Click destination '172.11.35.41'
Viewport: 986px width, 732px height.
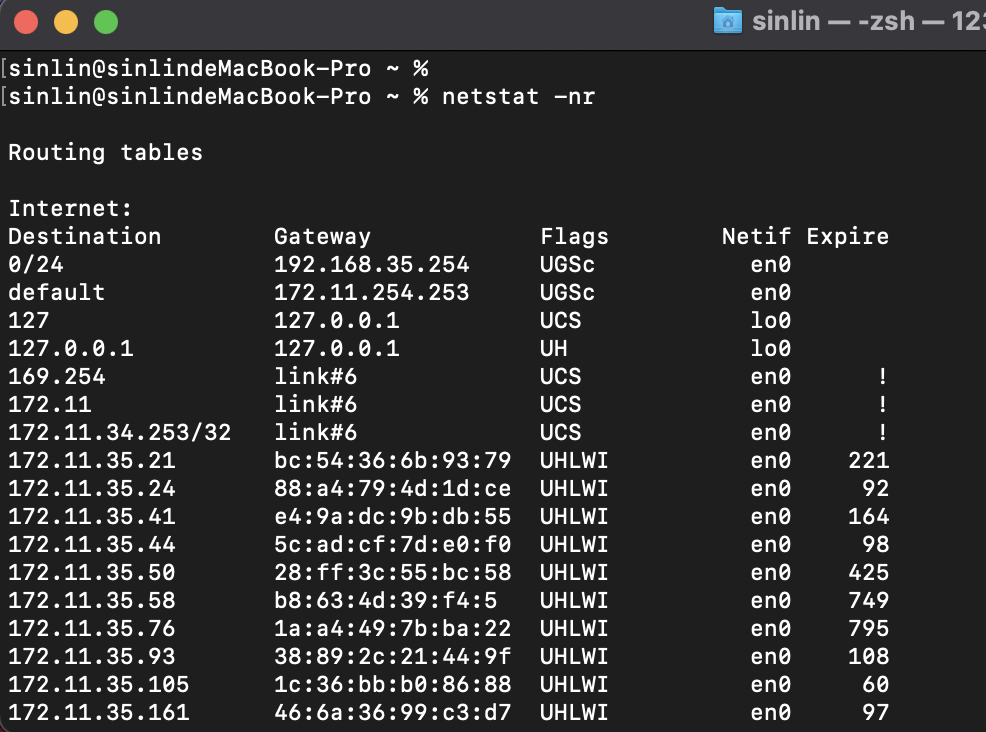click(92, 516)
